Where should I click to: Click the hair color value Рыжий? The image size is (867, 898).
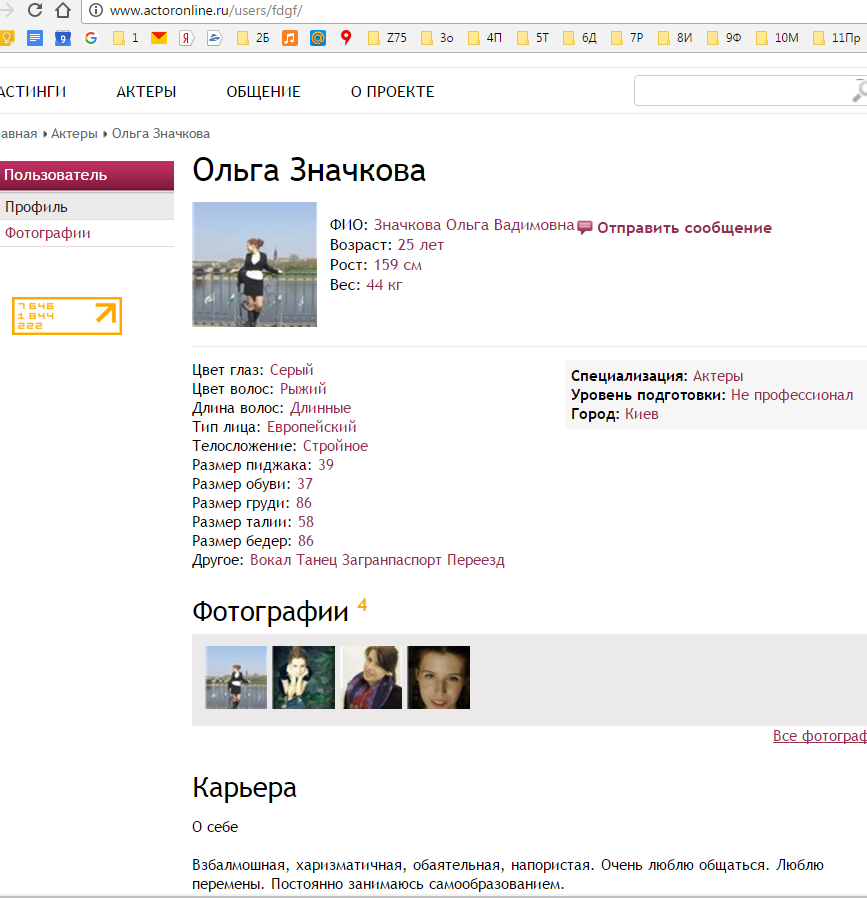click(x=303, y=389)
